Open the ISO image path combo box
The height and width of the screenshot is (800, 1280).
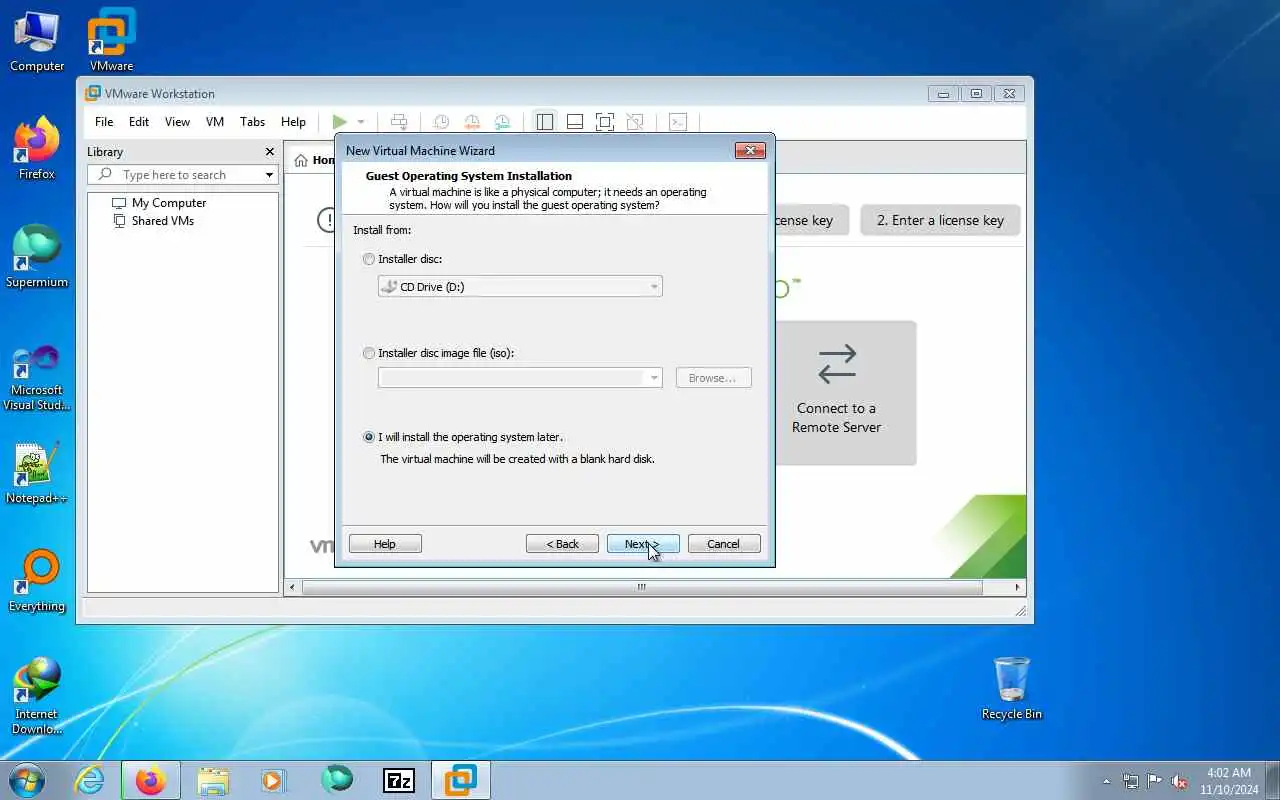point(520,378)
